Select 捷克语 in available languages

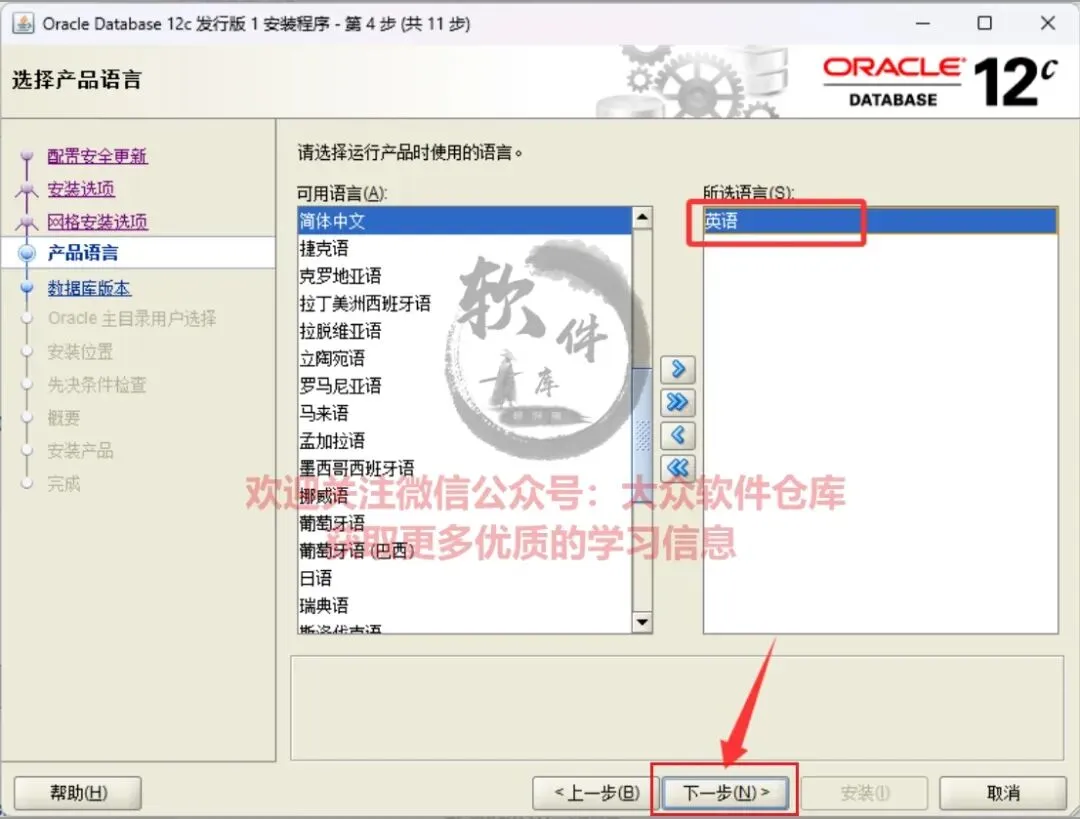point(465,249)
